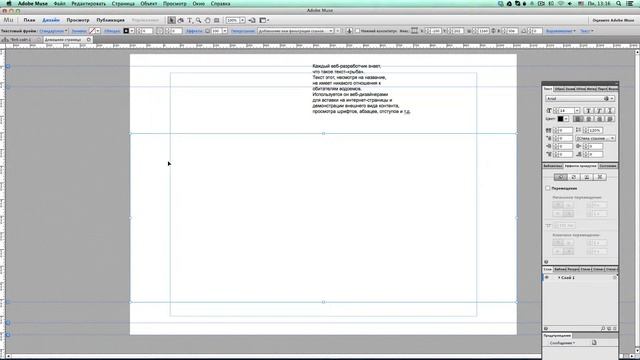The width and height of the screenshot is (640, 360).
Task: Select first scroll effect type icon
Action: 560,177
